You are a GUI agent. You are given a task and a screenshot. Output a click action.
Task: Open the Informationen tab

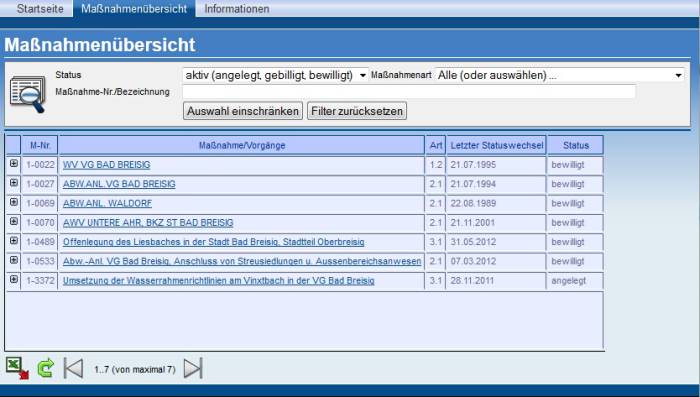point(237,8)
